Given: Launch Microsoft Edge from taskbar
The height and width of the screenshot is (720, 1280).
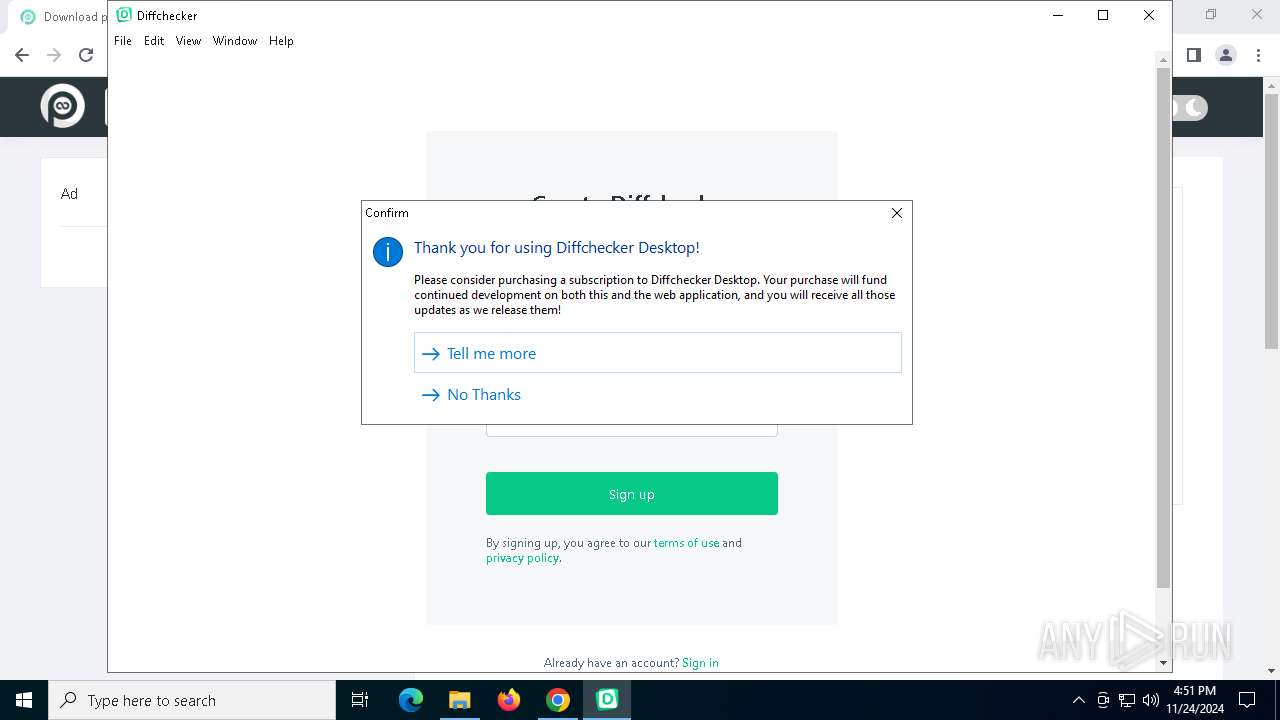Looking at the screenshot, I should (411, 700).
